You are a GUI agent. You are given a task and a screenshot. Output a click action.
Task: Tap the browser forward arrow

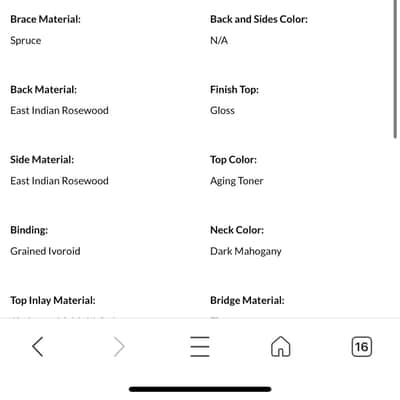click(119, 347)
